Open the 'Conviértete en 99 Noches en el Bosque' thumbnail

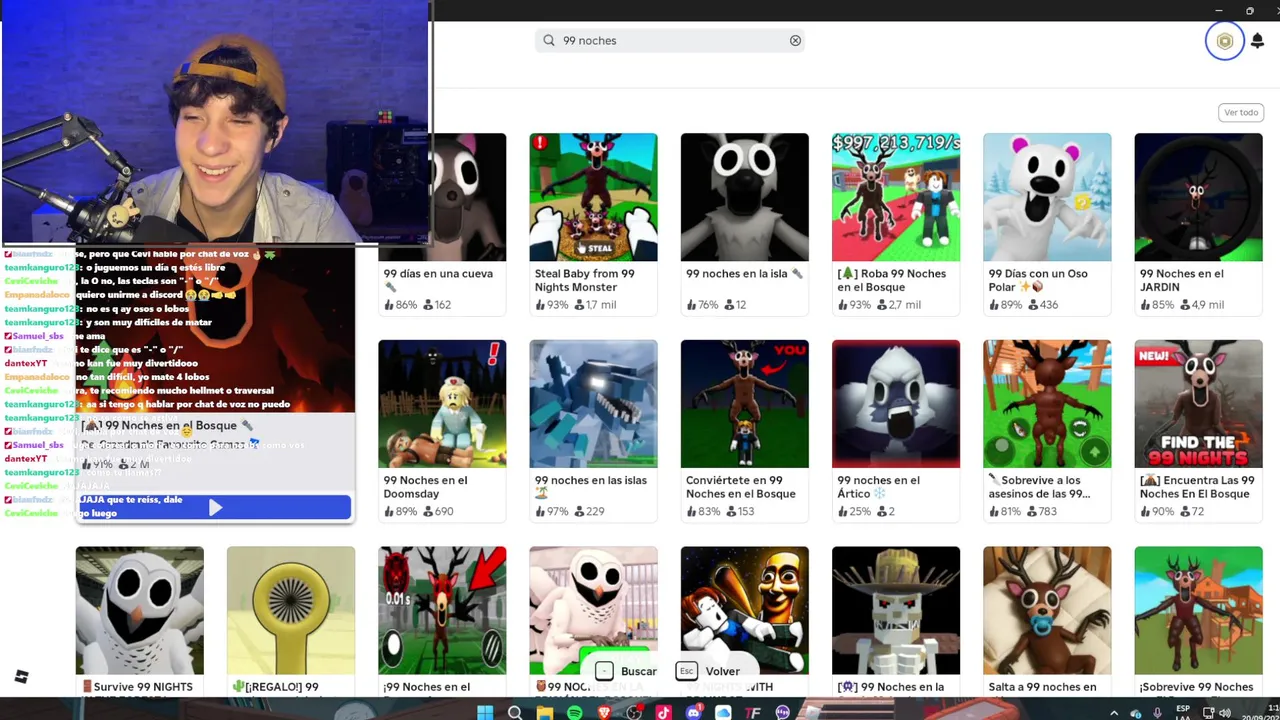point(744,404)
